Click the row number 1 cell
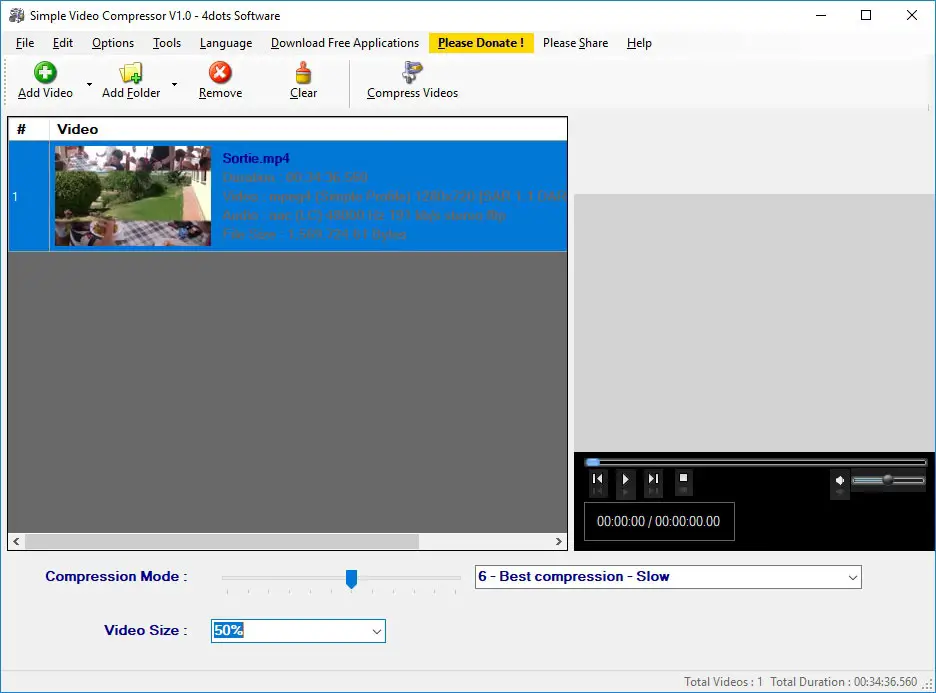The height and width of the screenshot is (693, 936). coord(29,196)
